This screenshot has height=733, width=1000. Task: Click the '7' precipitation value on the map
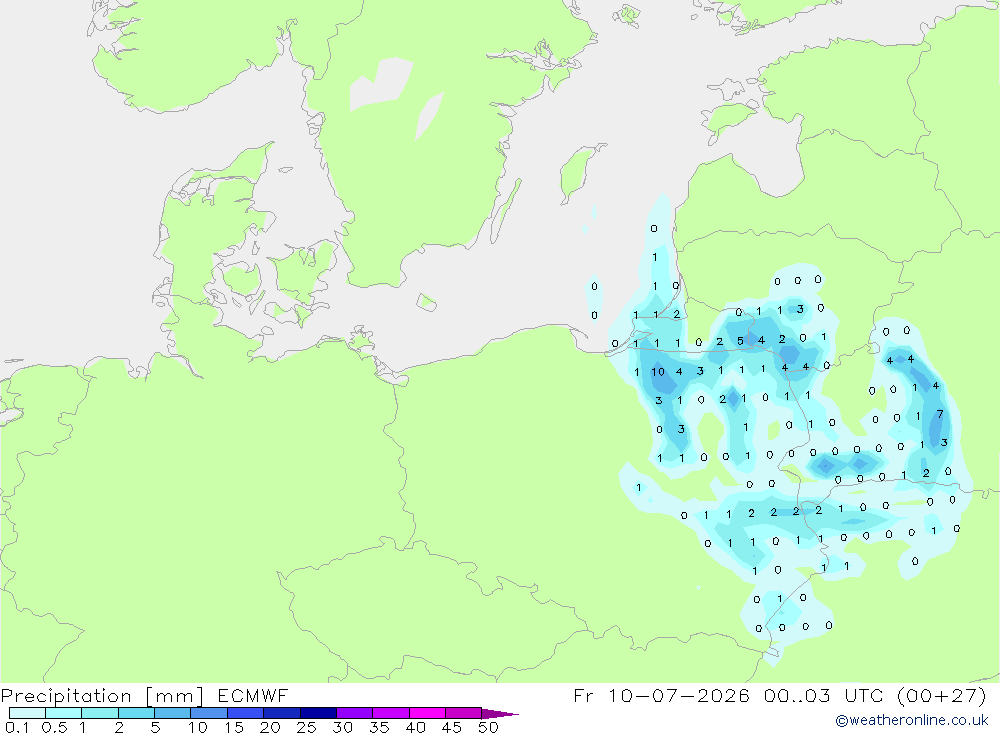940,415
